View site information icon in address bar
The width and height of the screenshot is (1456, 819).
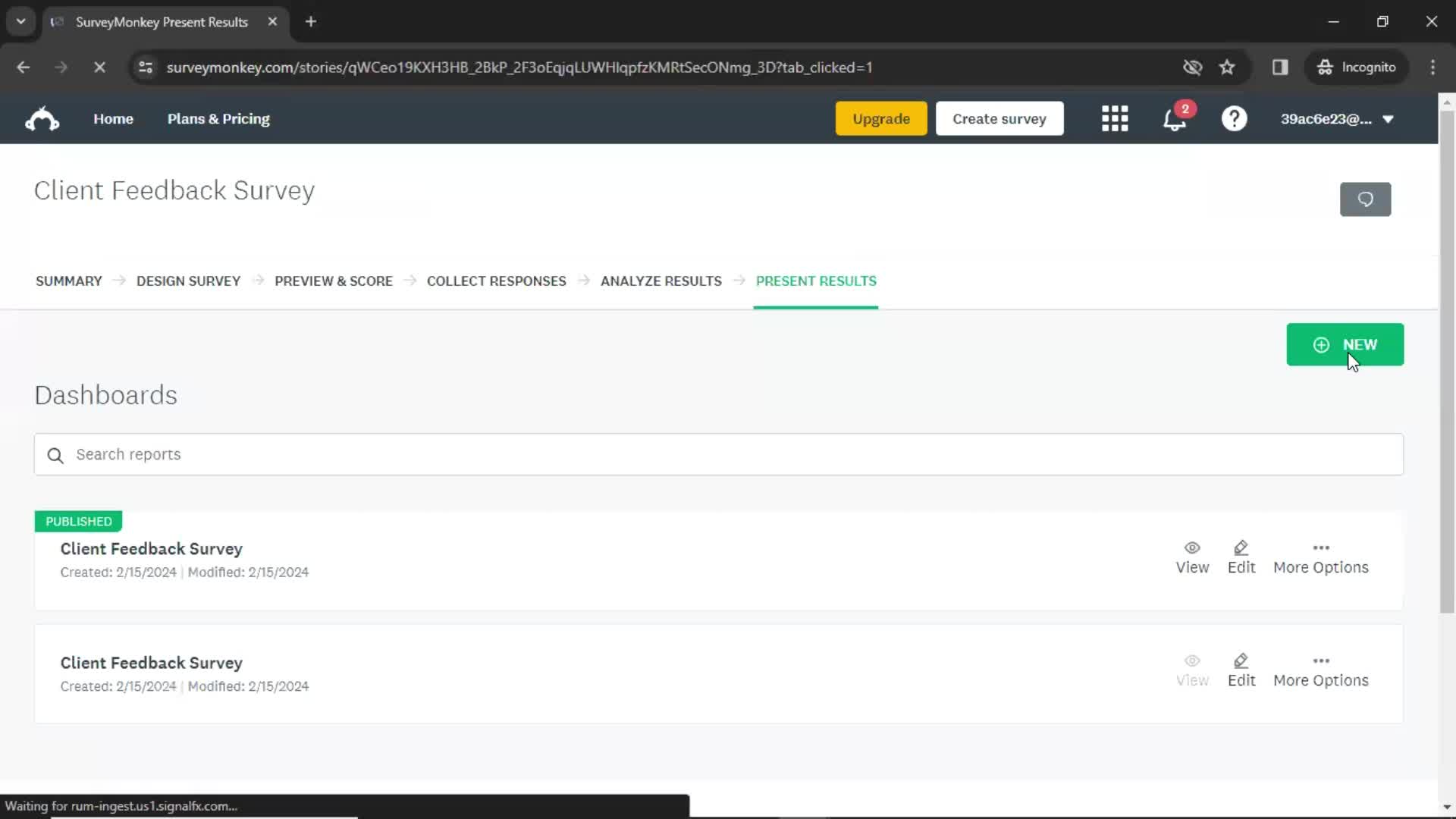[x=146, y=67]
